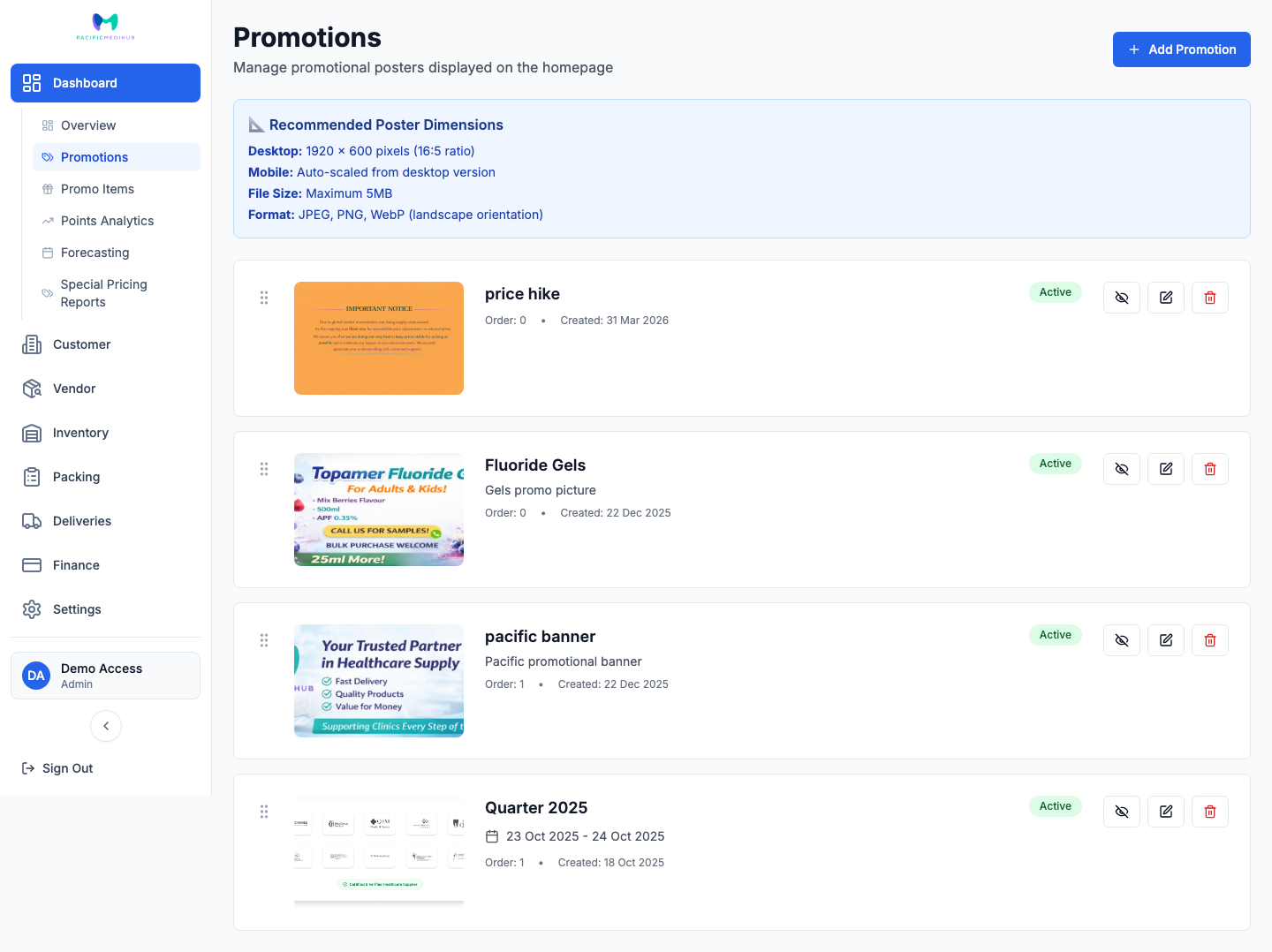Open the Demo Access admin profile
1272x952 pixels.
coord(105,676)
